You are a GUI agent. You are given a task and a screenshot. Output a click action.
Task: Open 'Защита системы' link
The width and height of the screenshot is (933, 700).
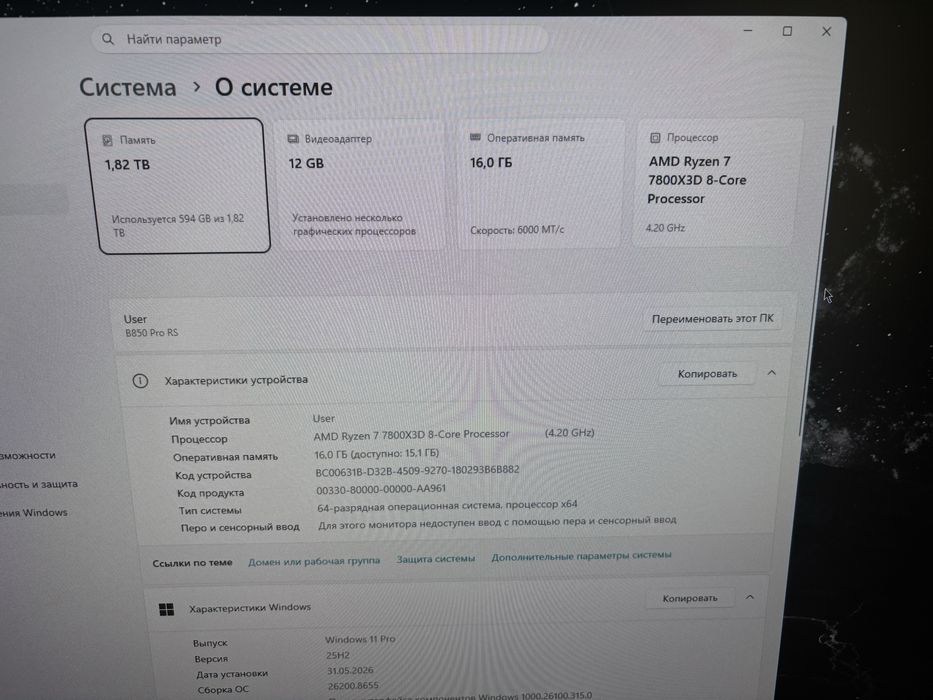tap(436, 559)
